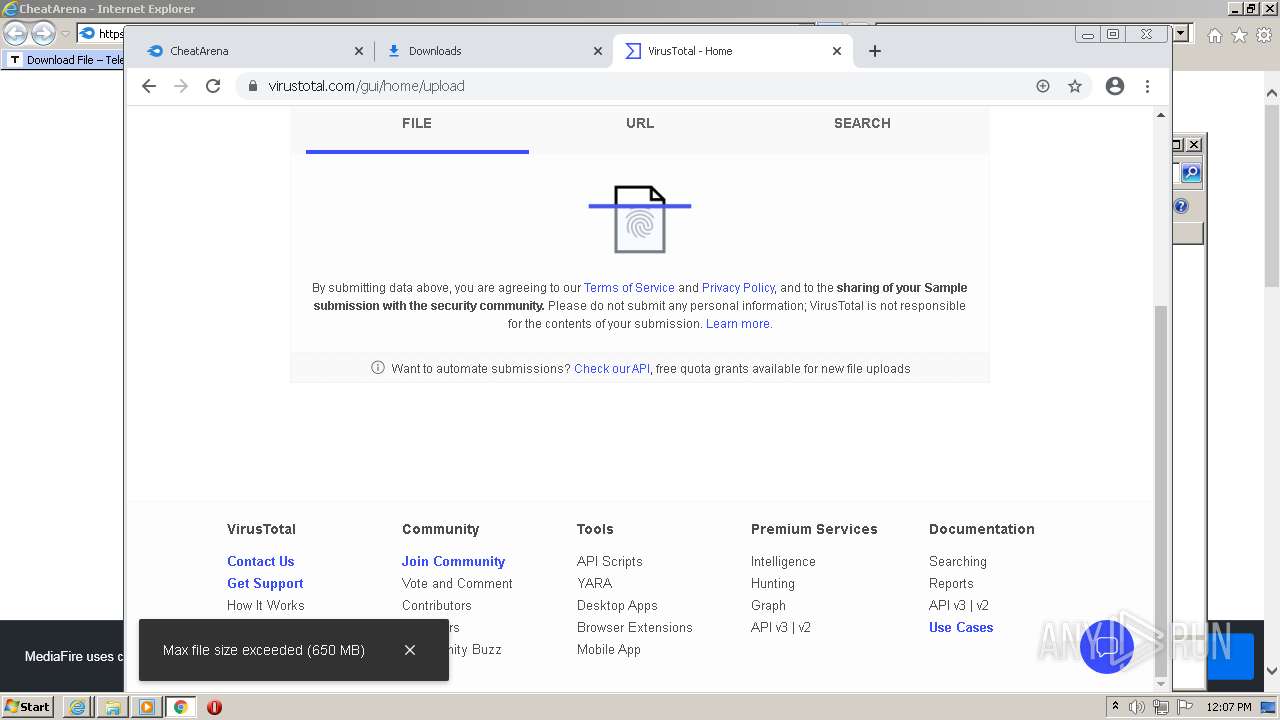Select the Download File IE tab
1280x720 pixels.
65,60
